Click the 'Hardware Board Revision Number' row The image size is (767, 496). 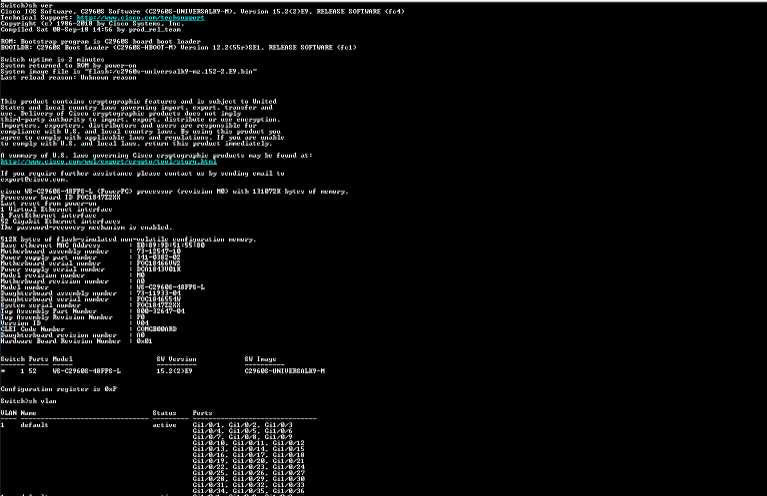coord(76,341)
